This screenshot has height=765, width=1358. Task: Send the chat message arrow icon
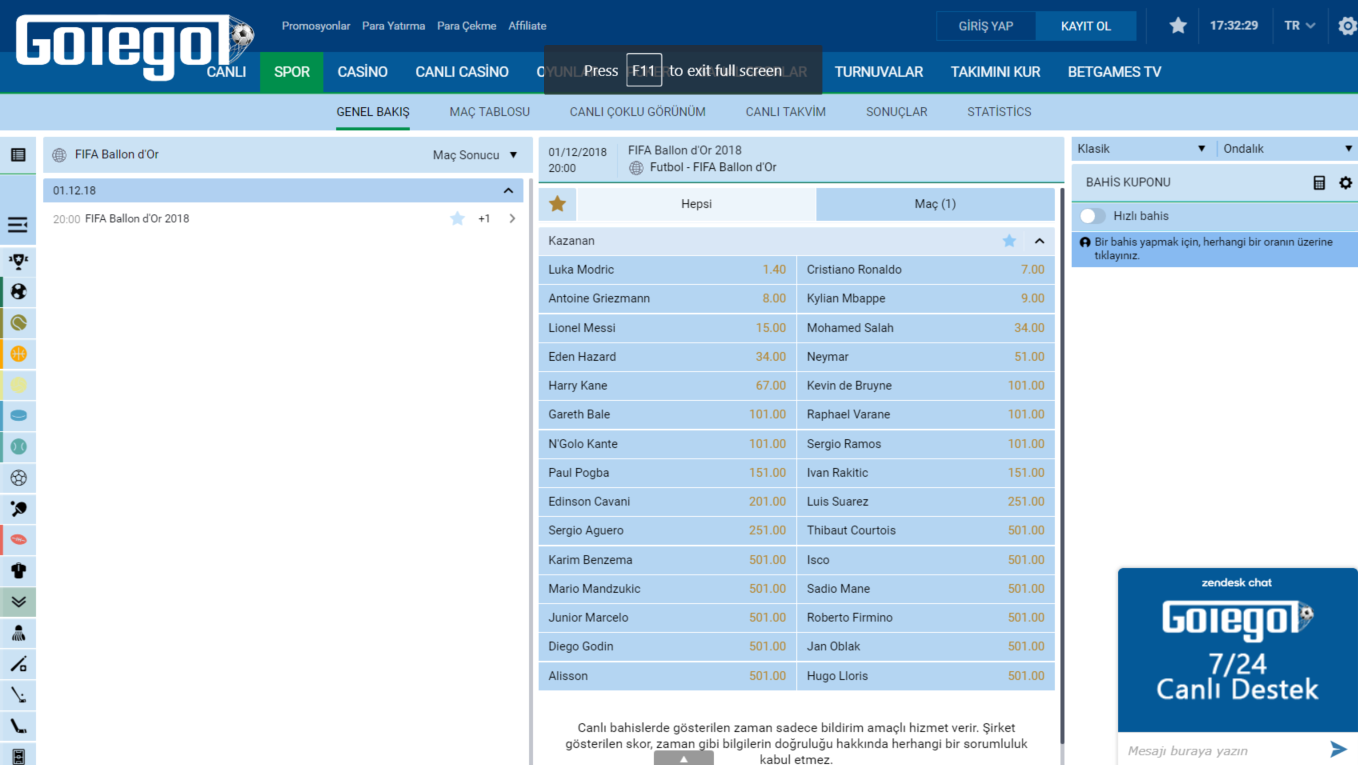[1338, 749]
